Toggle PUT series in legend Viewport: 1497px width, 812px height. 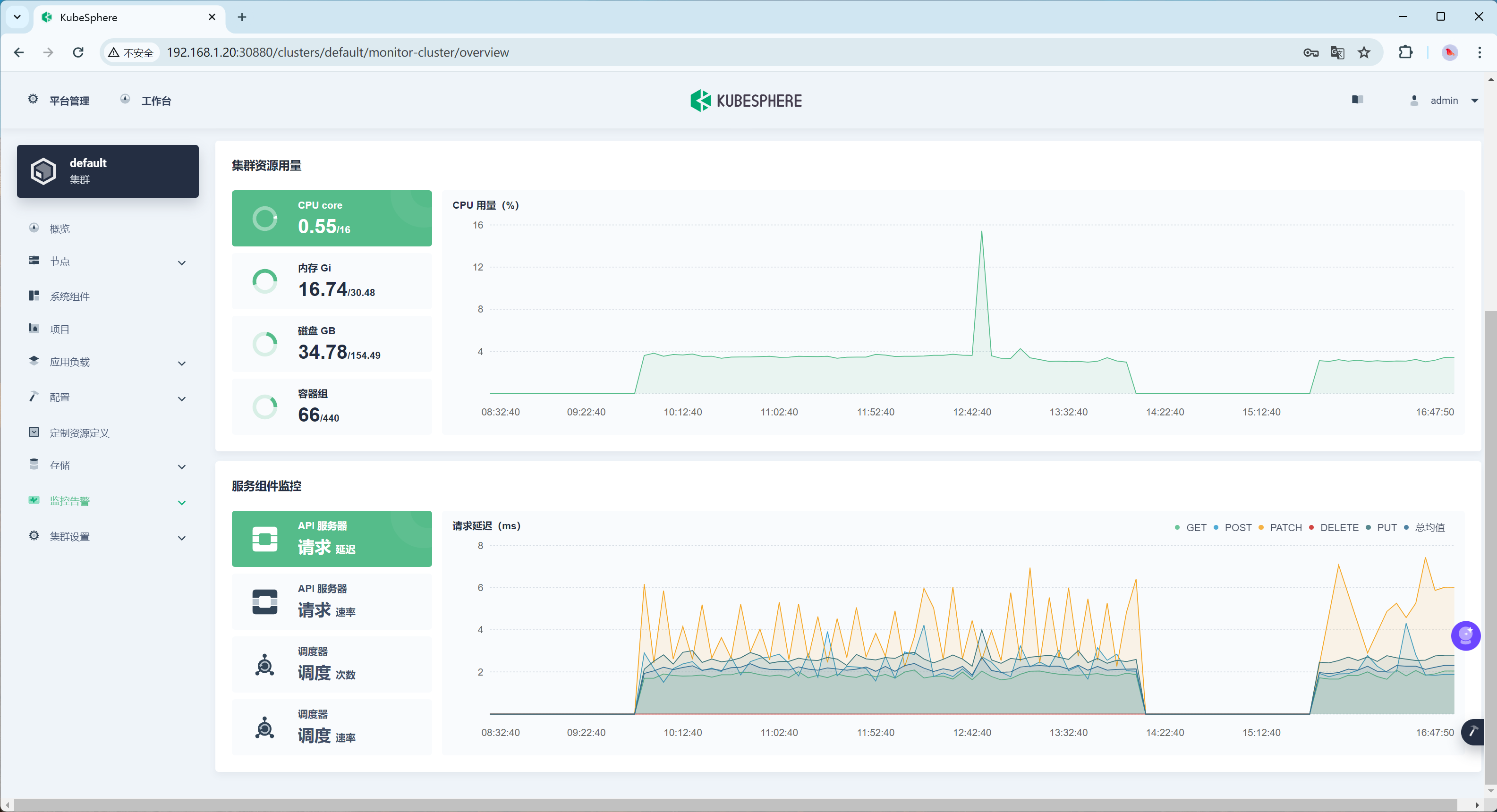1381,527
